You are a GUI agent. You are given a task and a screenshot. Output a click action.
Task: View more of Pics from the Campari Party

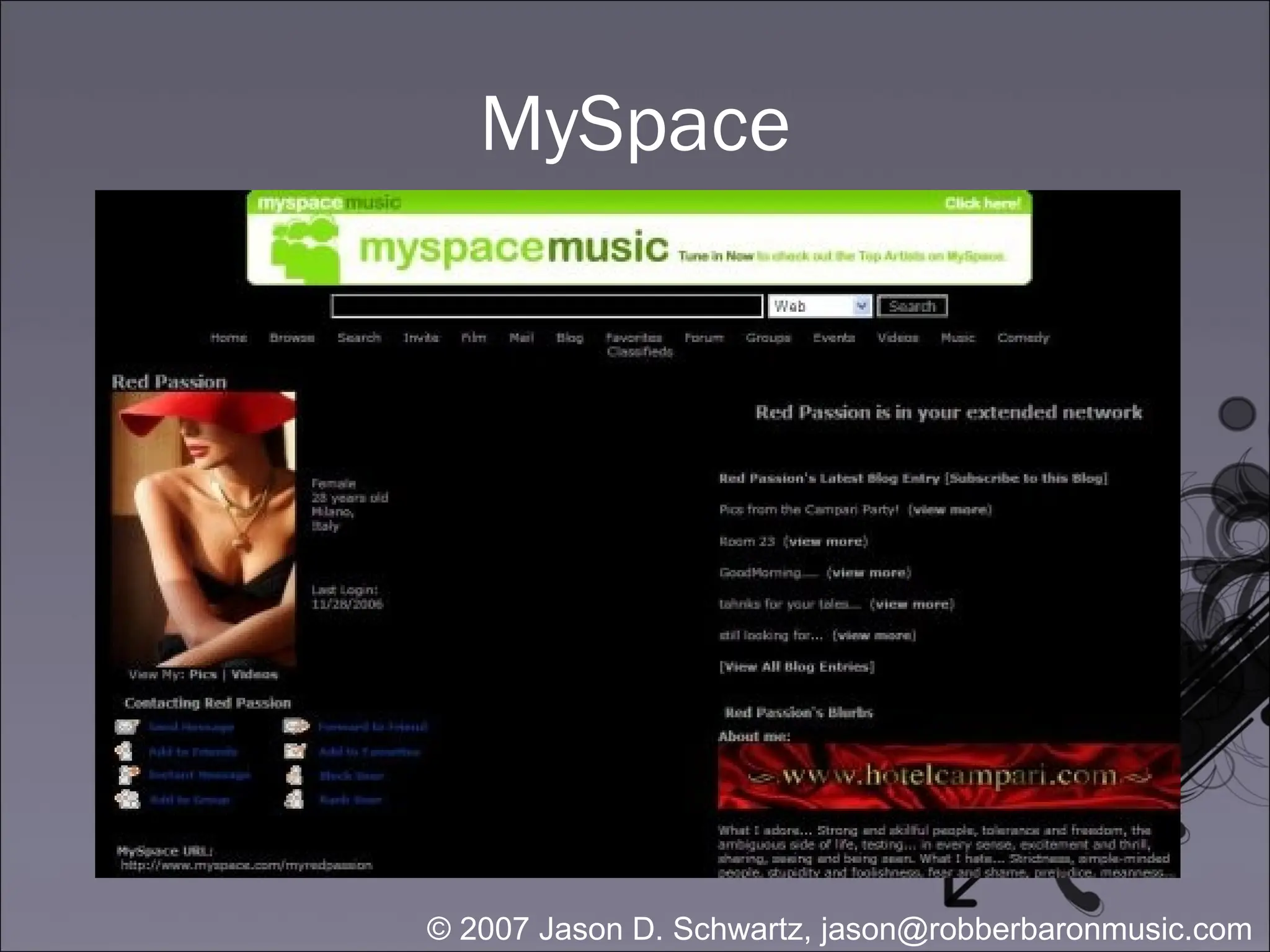click(949, 509)
